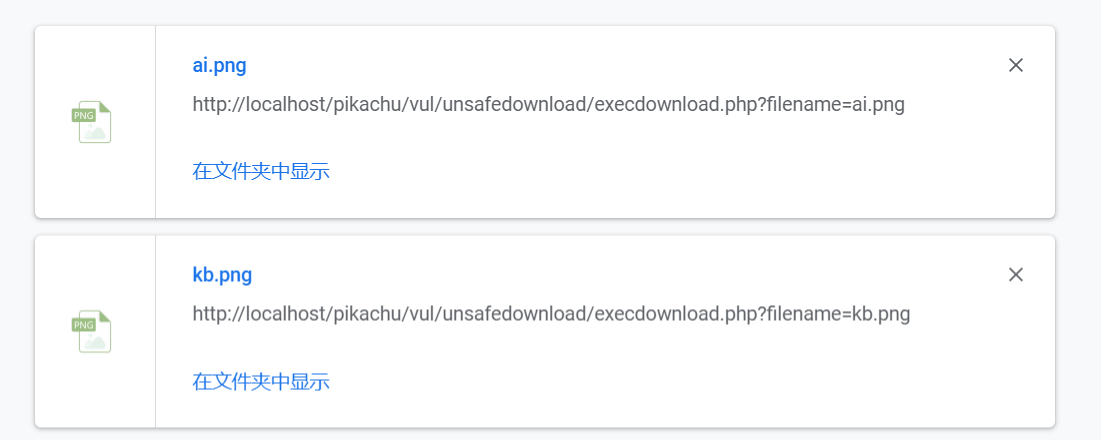Open the downloaded file ai.png
Image resolution: width=1101 pixels, height=440 pixels.
pos(219,66)
